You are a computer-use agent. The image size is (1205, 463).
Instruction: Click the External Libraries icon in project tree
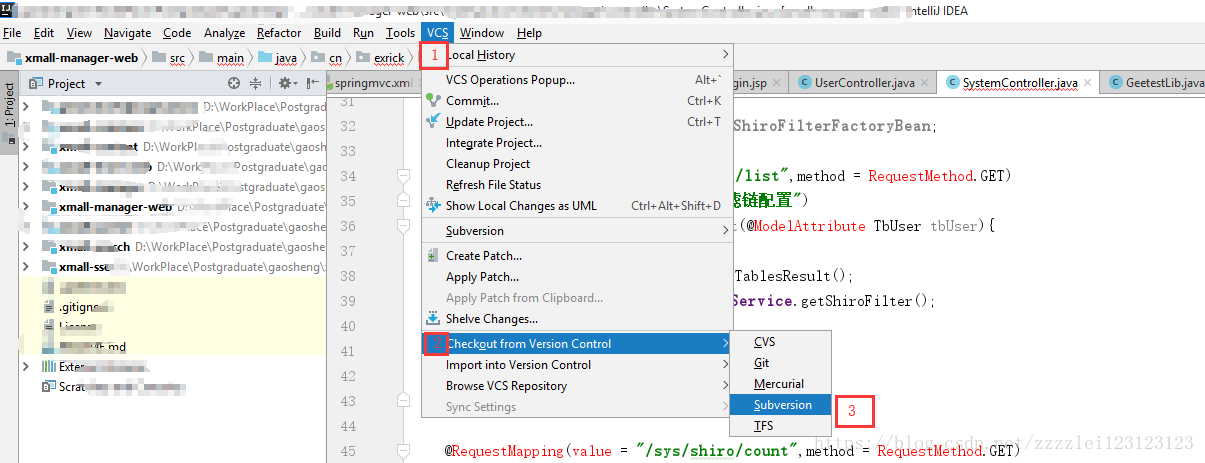[x=48, y=367]
